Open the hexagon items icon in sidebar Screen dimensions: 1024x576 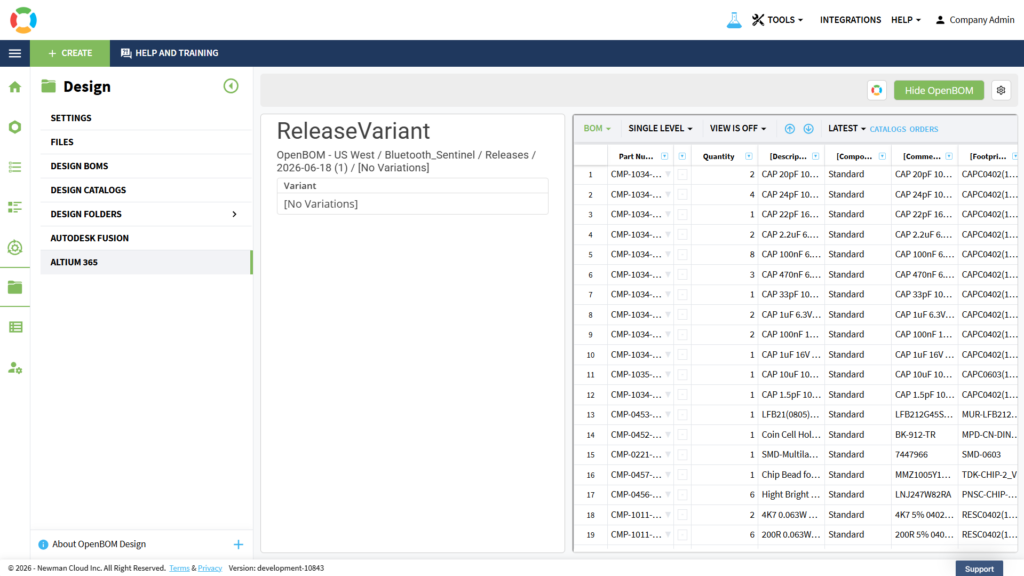click(15, 127)
